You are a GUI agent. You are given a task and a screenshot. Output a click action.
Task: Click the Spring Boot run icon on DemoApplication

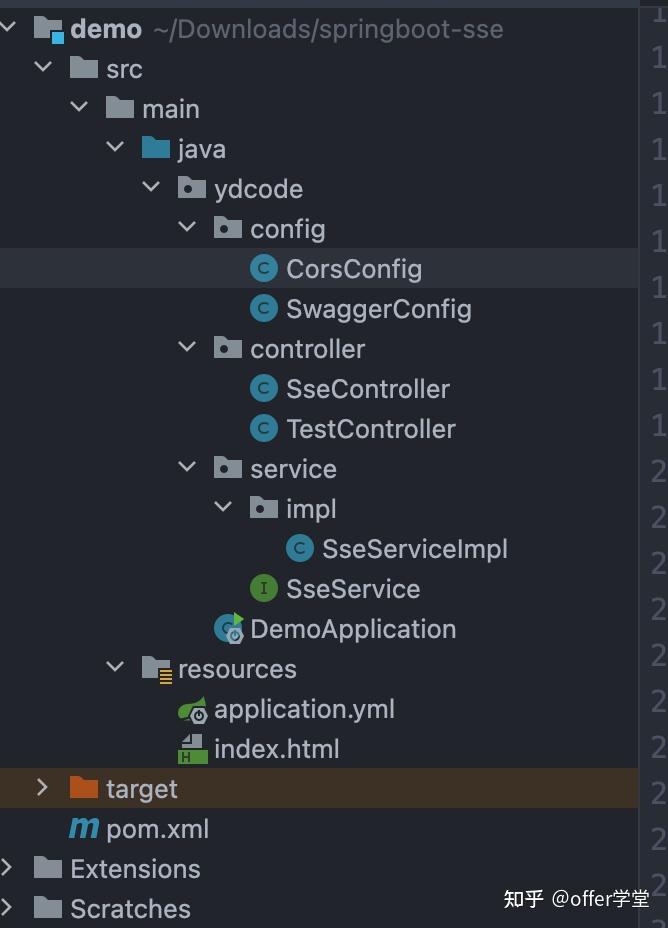click(227, 628)
